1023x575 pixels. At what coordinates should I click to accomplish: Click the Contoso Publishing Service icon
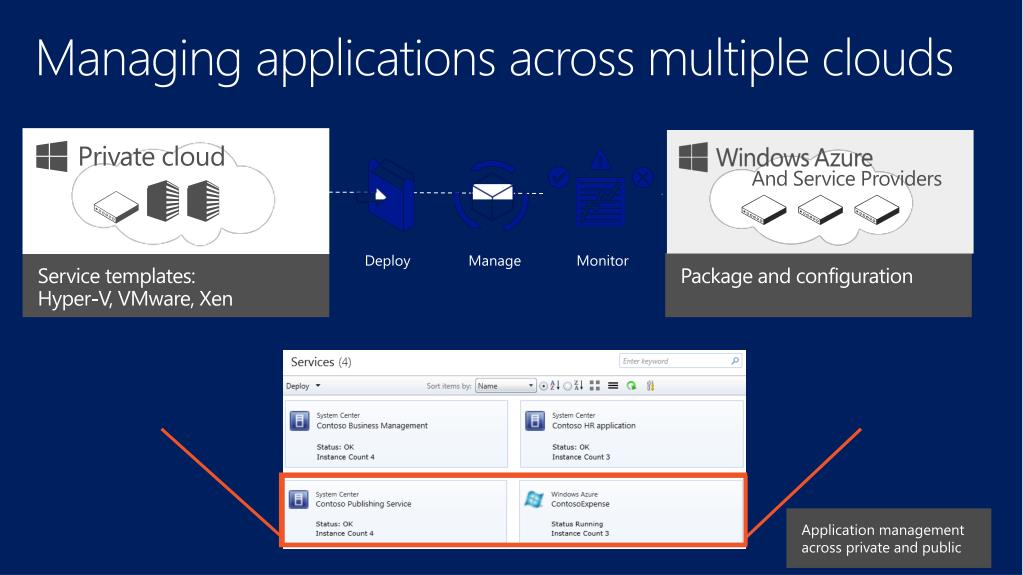tap(299, 499)
